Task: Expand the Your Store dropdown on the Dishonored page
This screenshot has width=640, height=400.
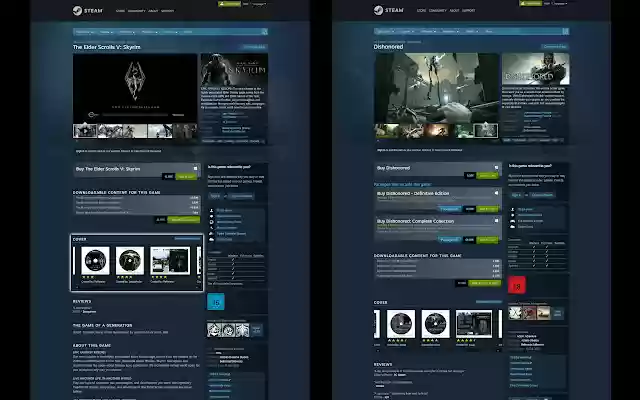Action: pyautogui.click(x=384, y=31)
